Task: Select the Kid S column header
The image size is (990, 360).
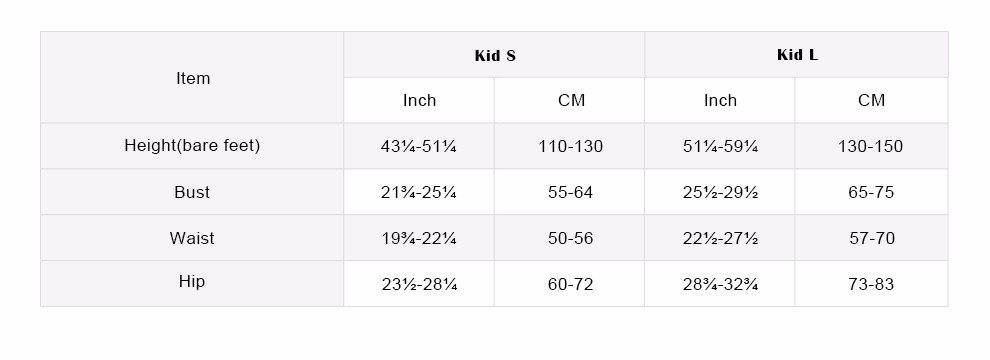Action: 494,55
